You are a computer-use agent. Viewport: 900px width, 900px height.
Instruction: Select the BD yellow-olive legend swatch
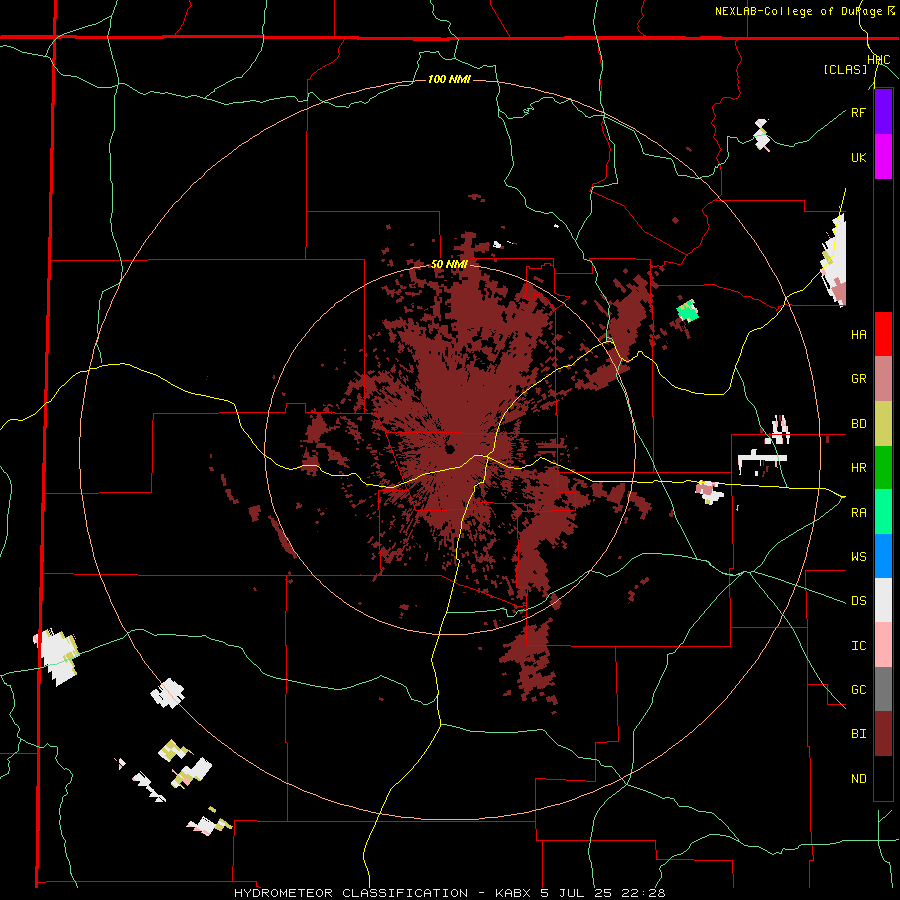(x=883, y=424)
